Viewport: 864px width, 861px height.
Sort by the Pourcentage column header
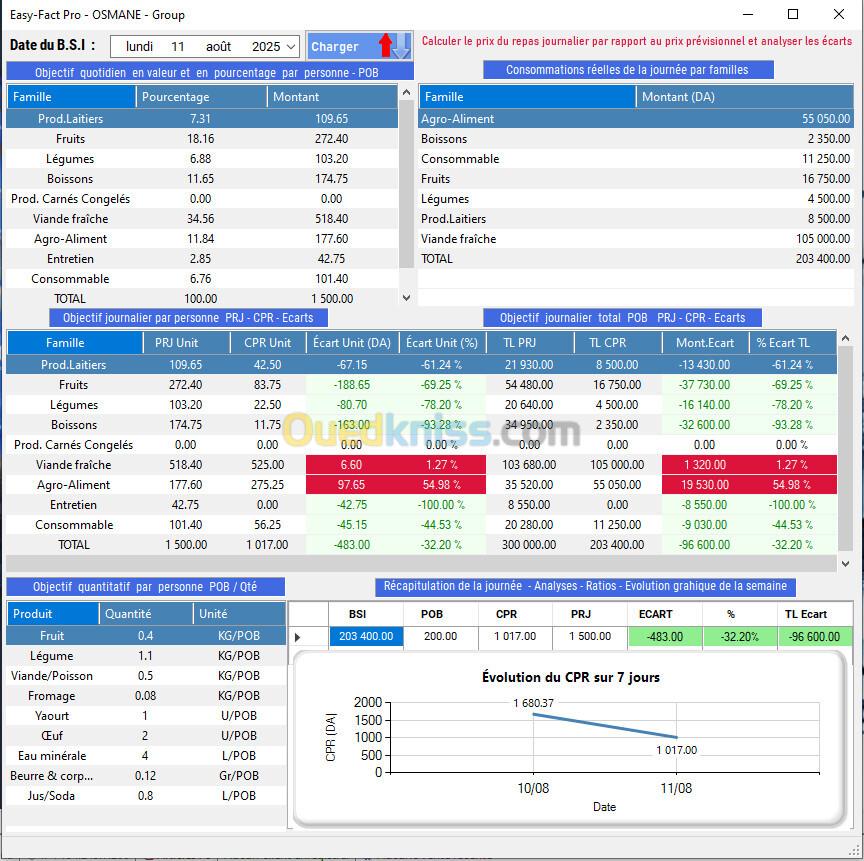click(201, 97)
